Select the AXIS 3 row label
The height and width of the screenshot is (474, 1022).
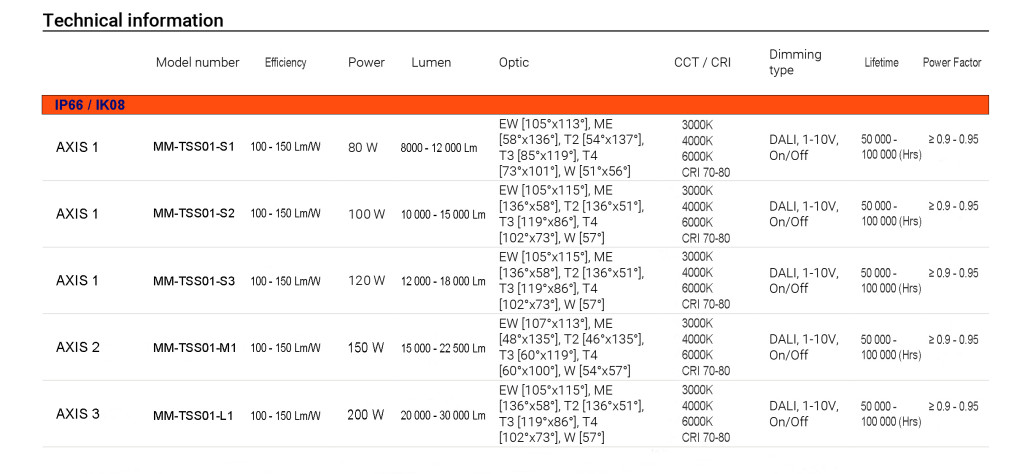click(78, 414)
